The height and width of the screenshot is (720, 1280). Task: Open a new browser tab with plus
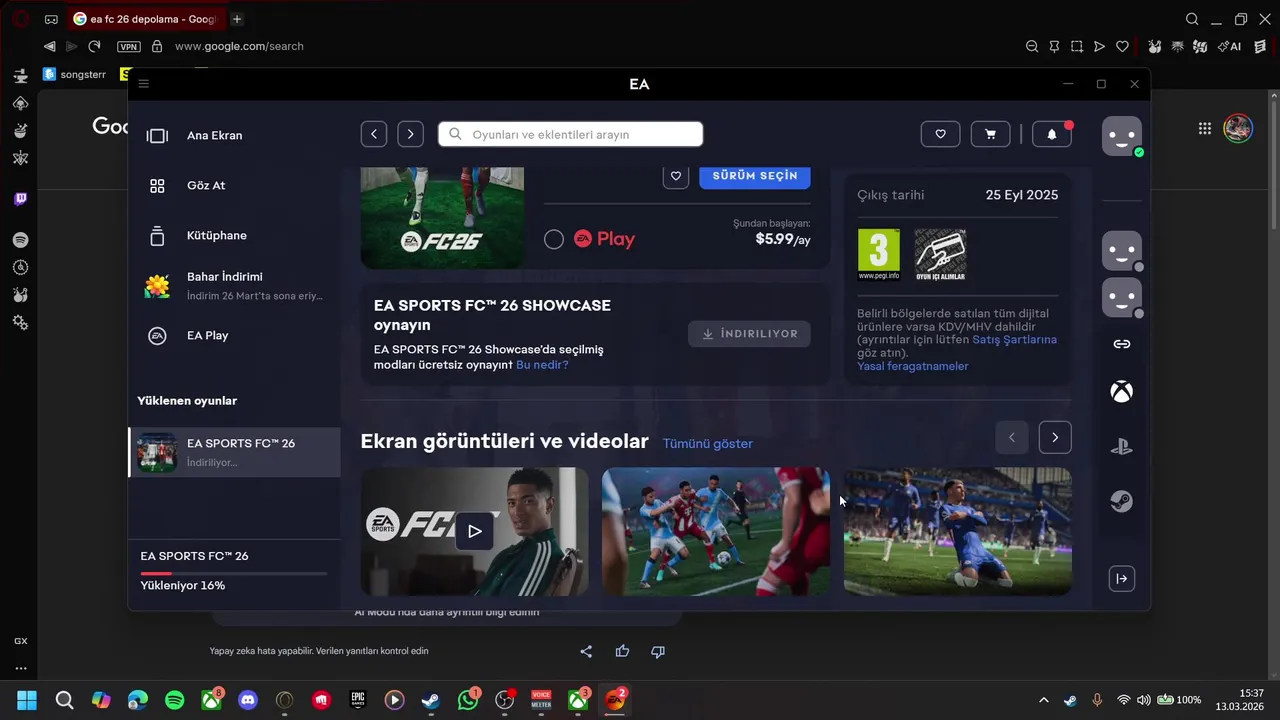237,19
